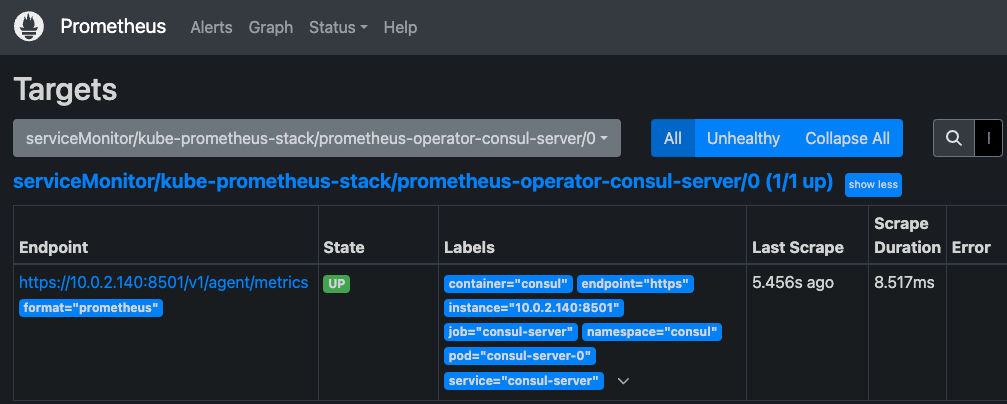Click the serviceMonitor consul-server pool heading
The image size is (1007, 404).
pyautogui.click(x=423, y=182)
